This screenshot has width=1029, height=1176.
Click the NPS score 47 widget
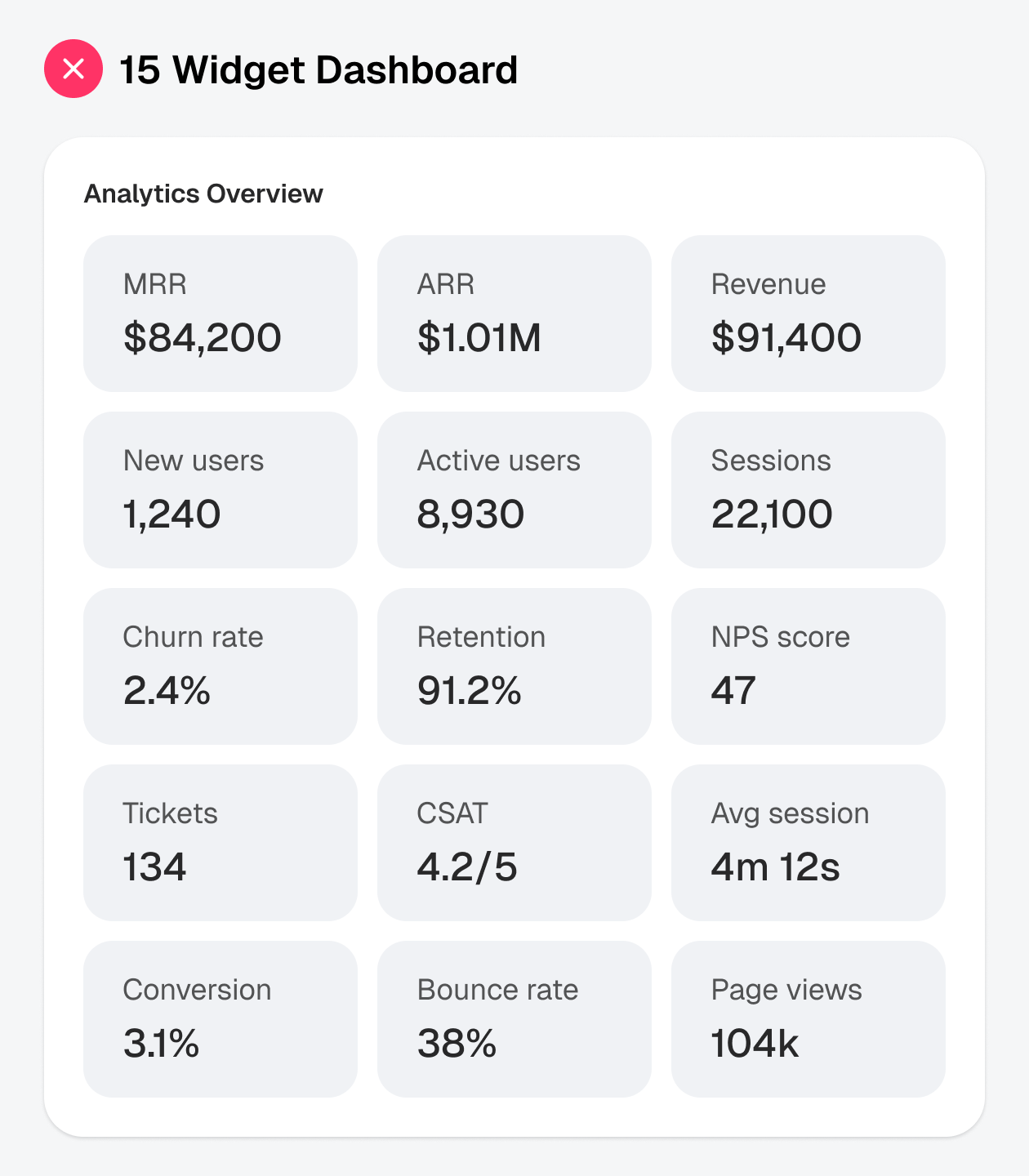808,666
